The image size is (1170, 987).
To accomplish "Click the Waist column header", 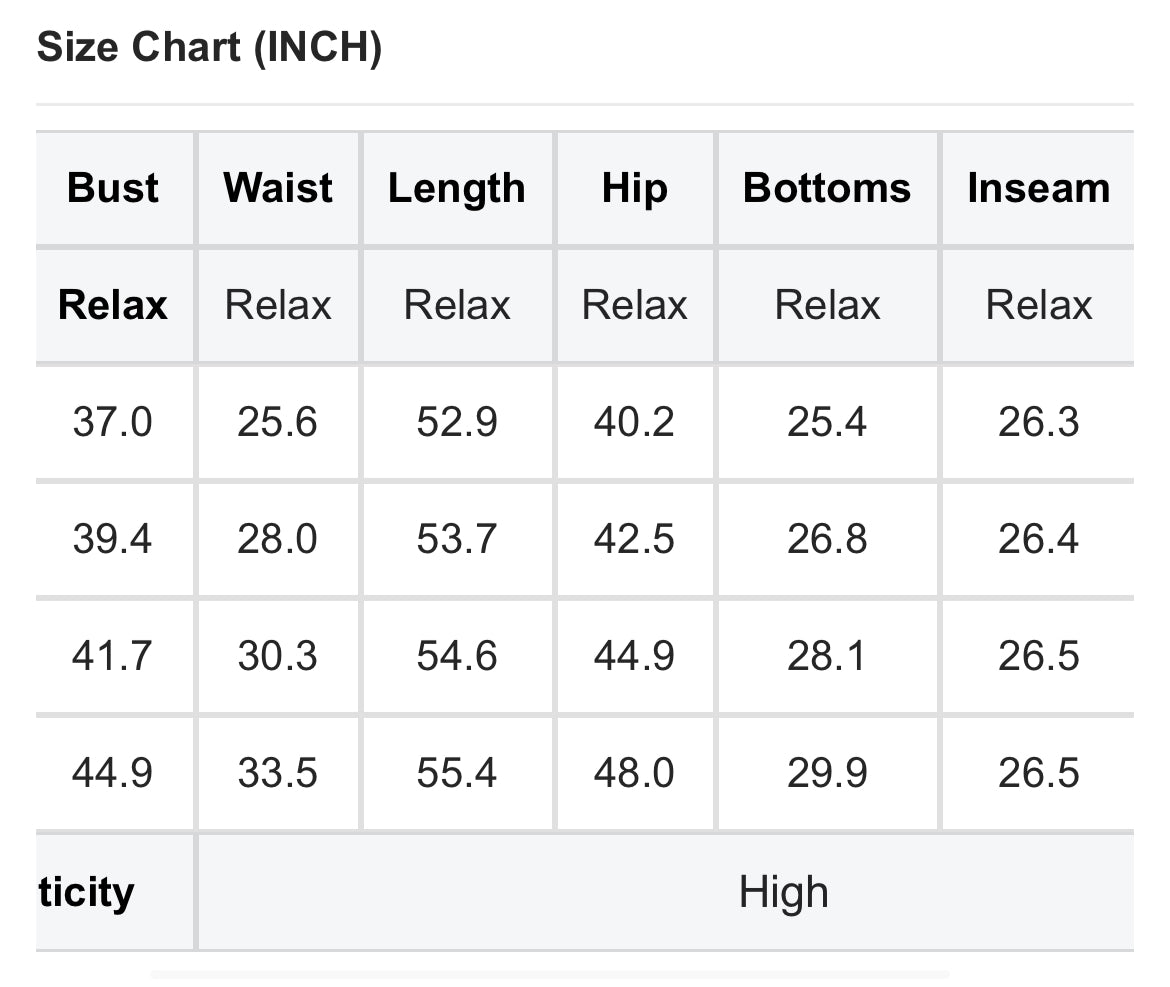I will coord(278,188).
